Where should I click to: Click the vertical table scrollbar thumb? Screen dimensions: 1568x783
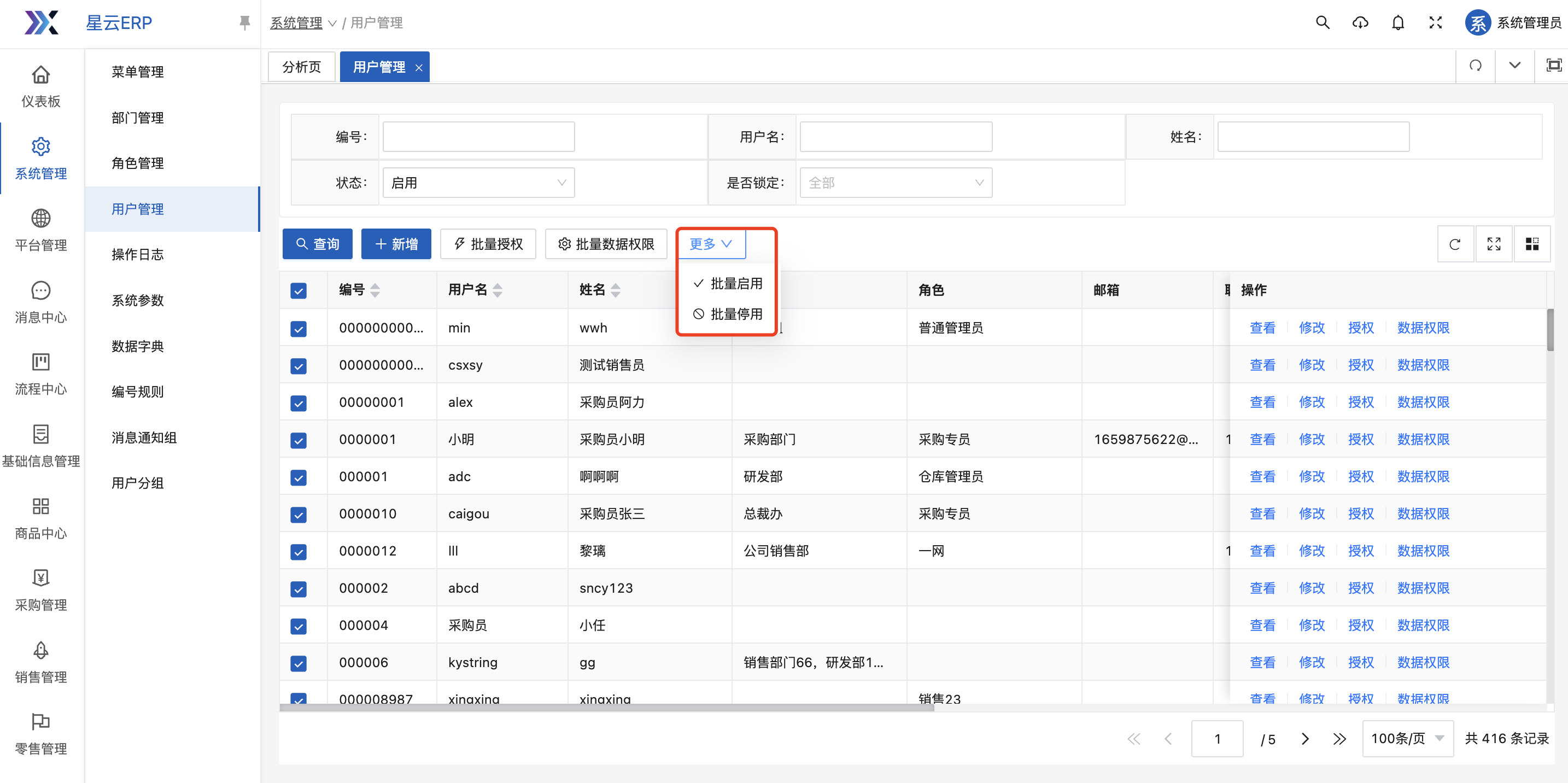[1550, 329]
